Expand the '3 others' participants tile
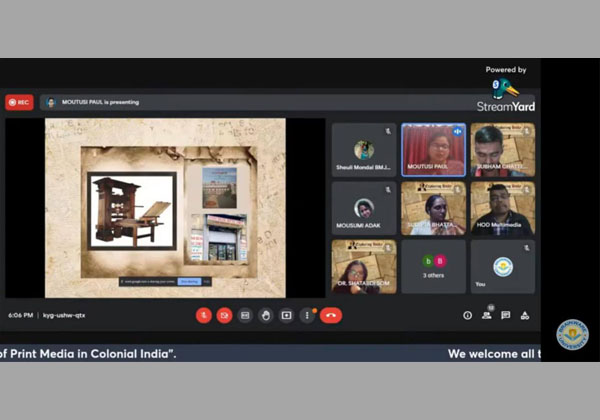This screenshot has height=420, width=600. coord(433,266)
